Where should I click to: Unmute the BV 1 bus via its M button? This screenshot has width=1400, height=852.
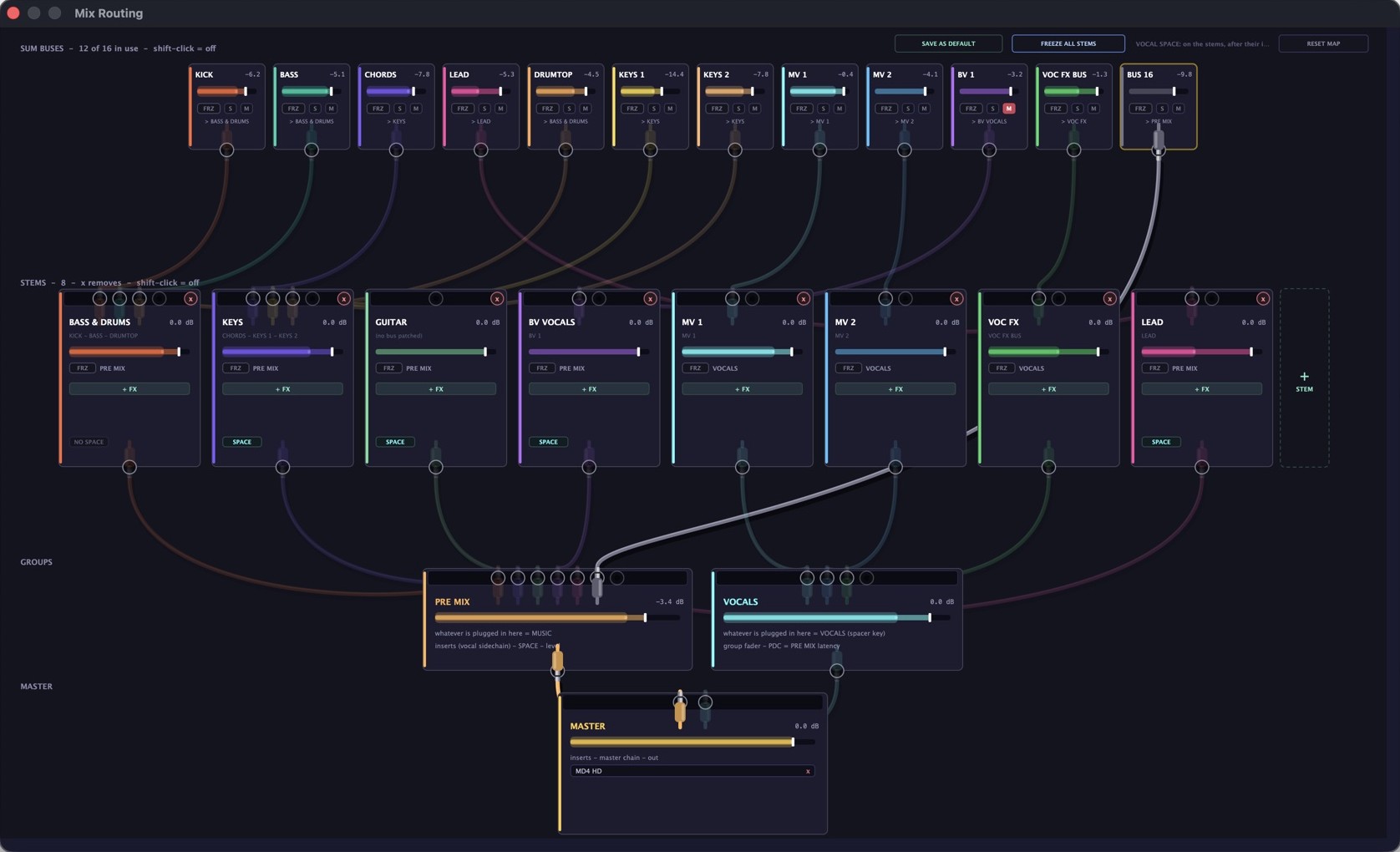[x=1008, y=109]
